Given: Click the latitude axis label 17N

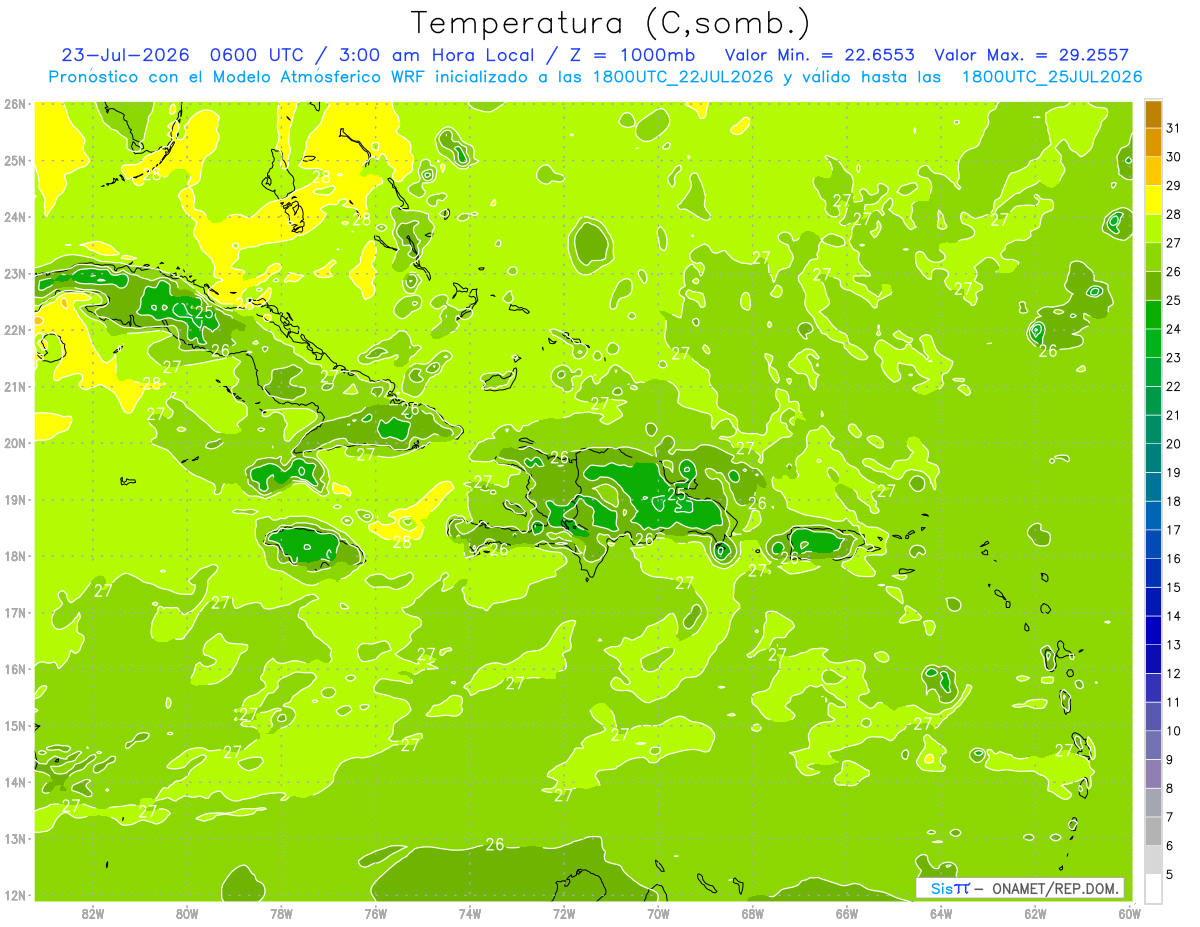Looking at the screenshot, I should [x=15, y=612].
